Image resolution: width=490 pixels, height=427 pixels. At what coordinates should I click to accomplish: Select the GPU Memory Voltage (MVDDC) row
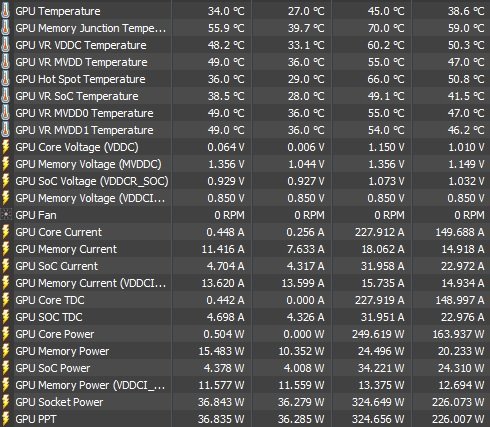tap(245, 164)
